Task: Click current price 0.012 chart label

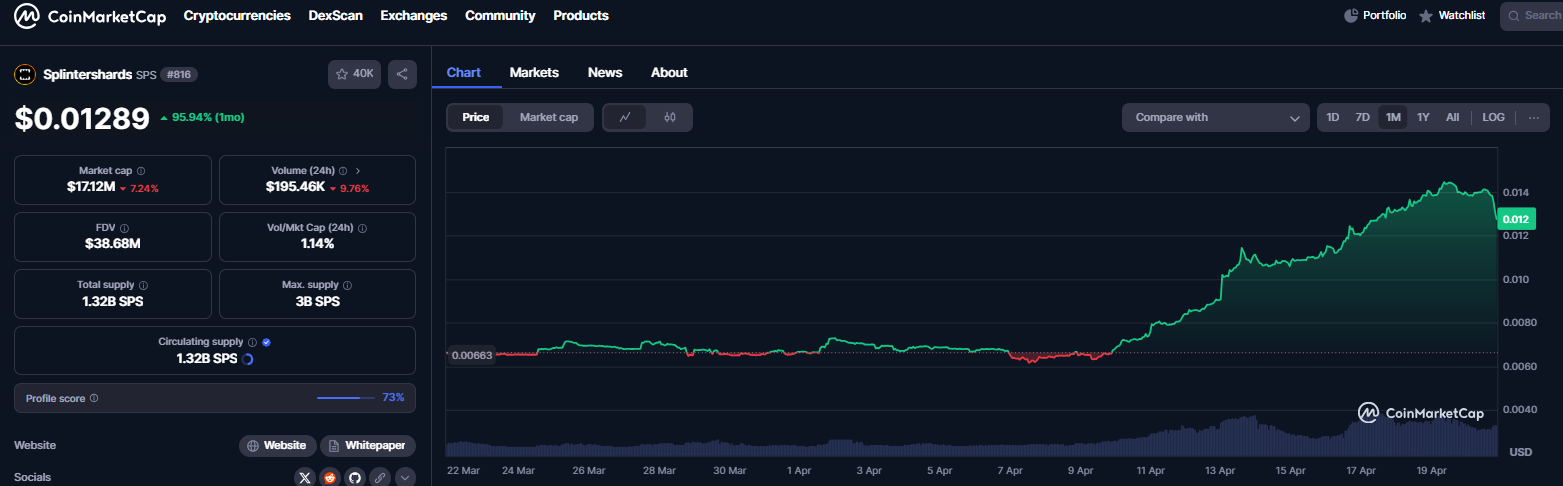Action: tap(1516, 219)
